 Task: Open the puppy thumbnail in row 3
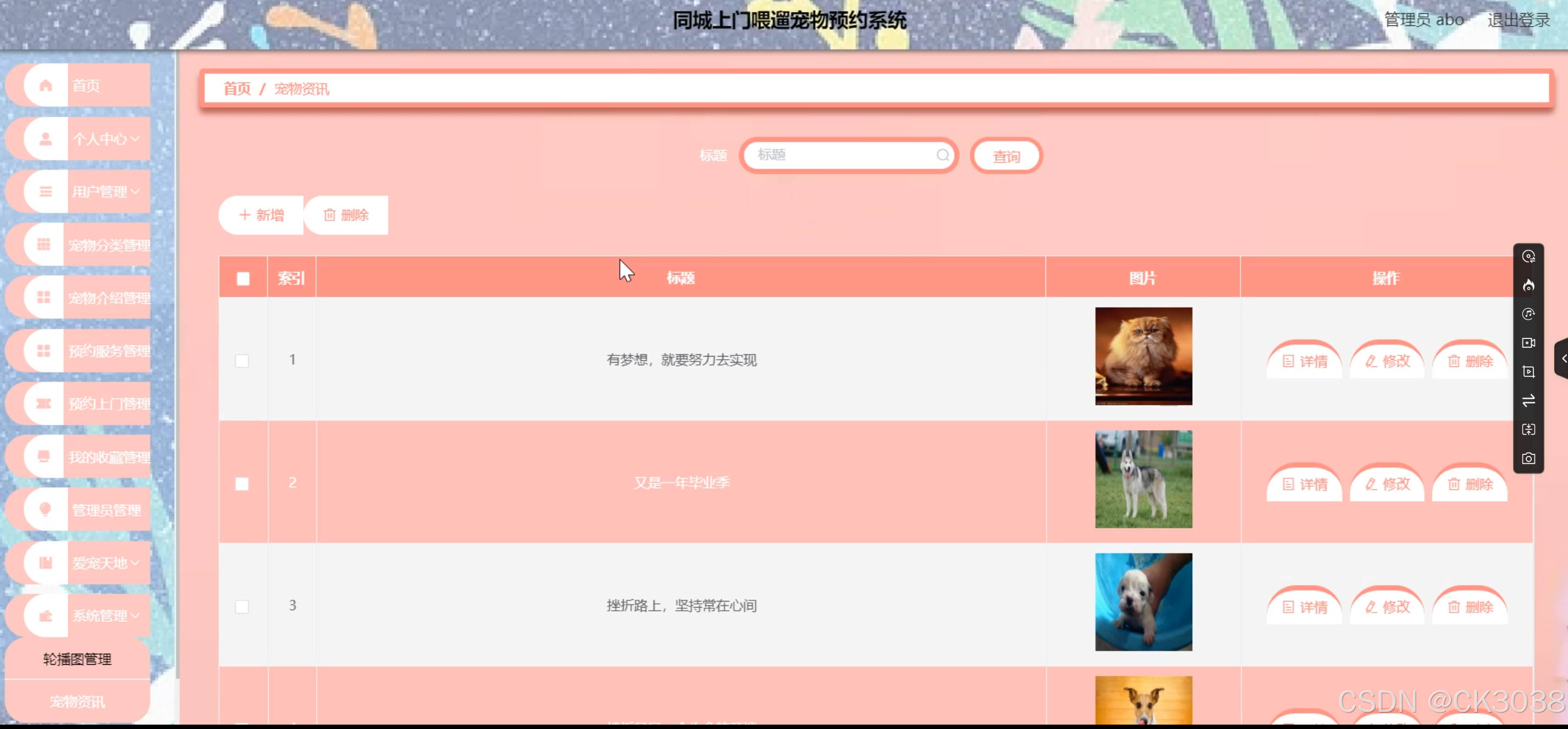tap(1143, 602)
